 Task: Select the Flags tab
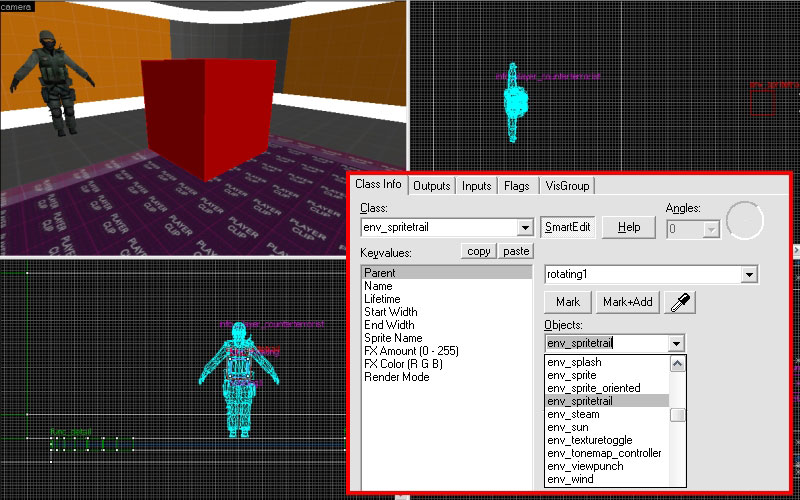click(x=516, y=186)
